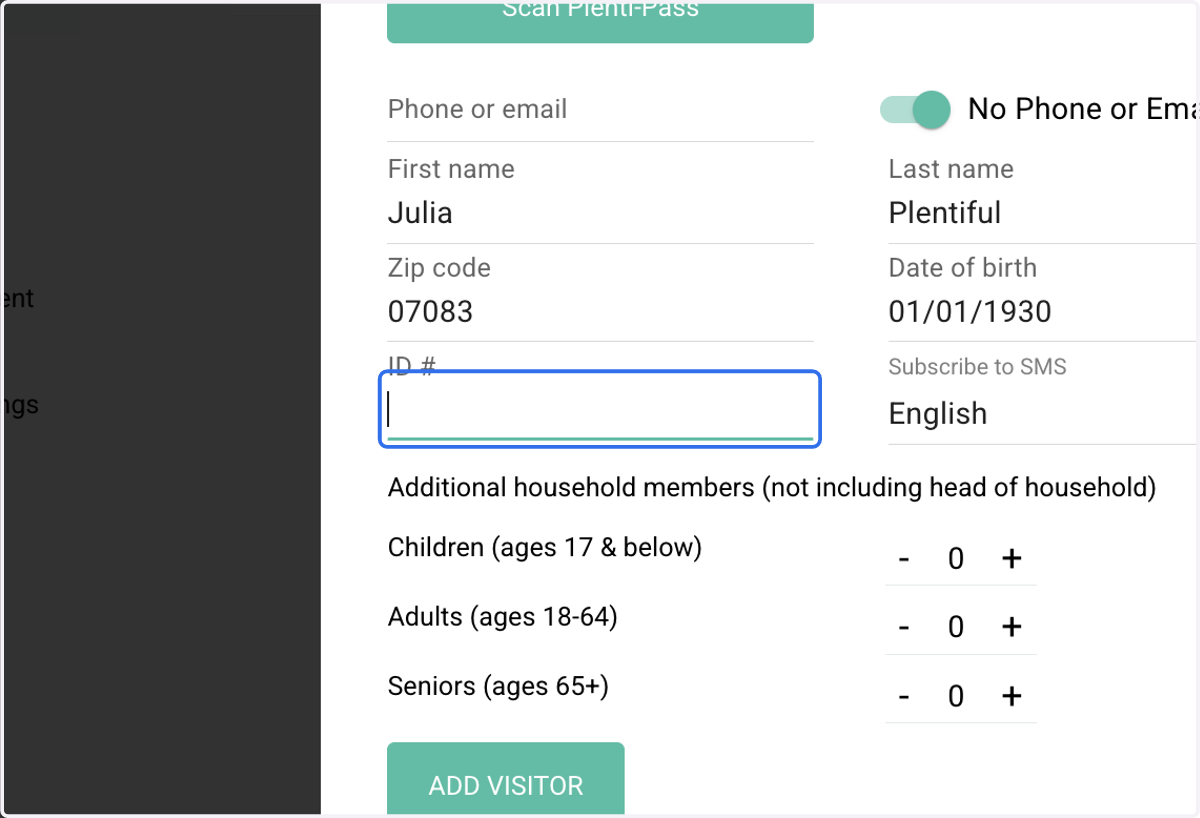Edit the First name field containing Julia
Viewport: 1200px width, 818px height.
tap(600, 213)
